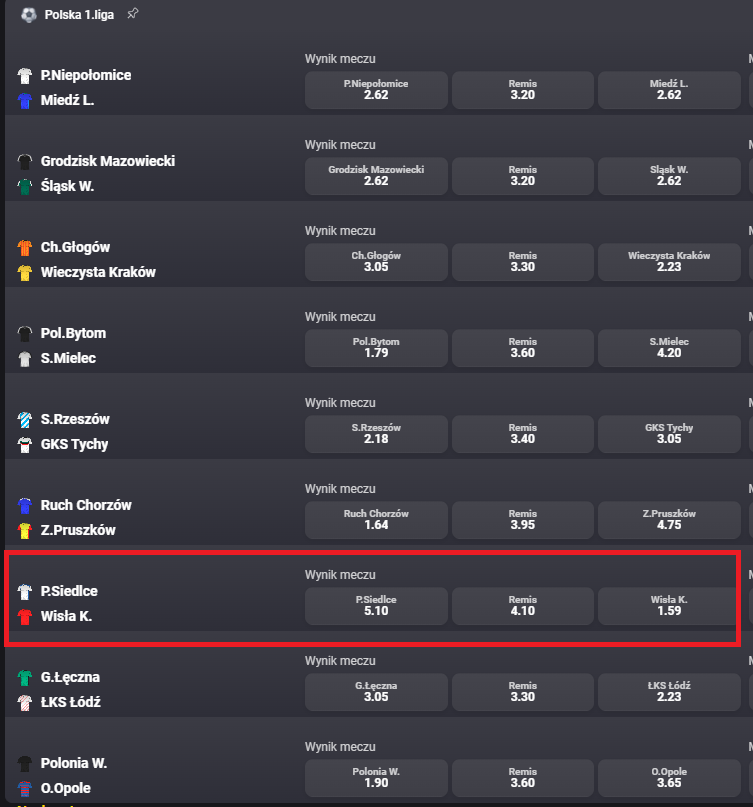Choose ŁKS Łódź win at 2.23

coord(669,692)
